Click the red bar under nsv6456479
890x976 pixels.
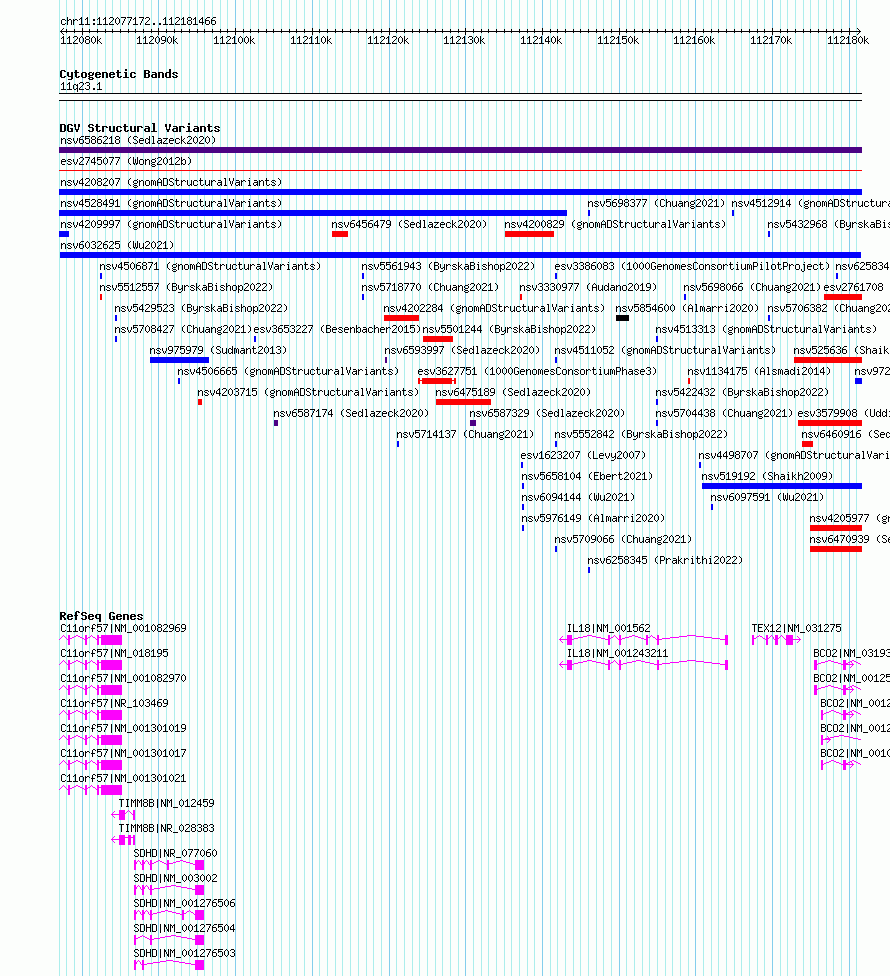tap(340, 234)
